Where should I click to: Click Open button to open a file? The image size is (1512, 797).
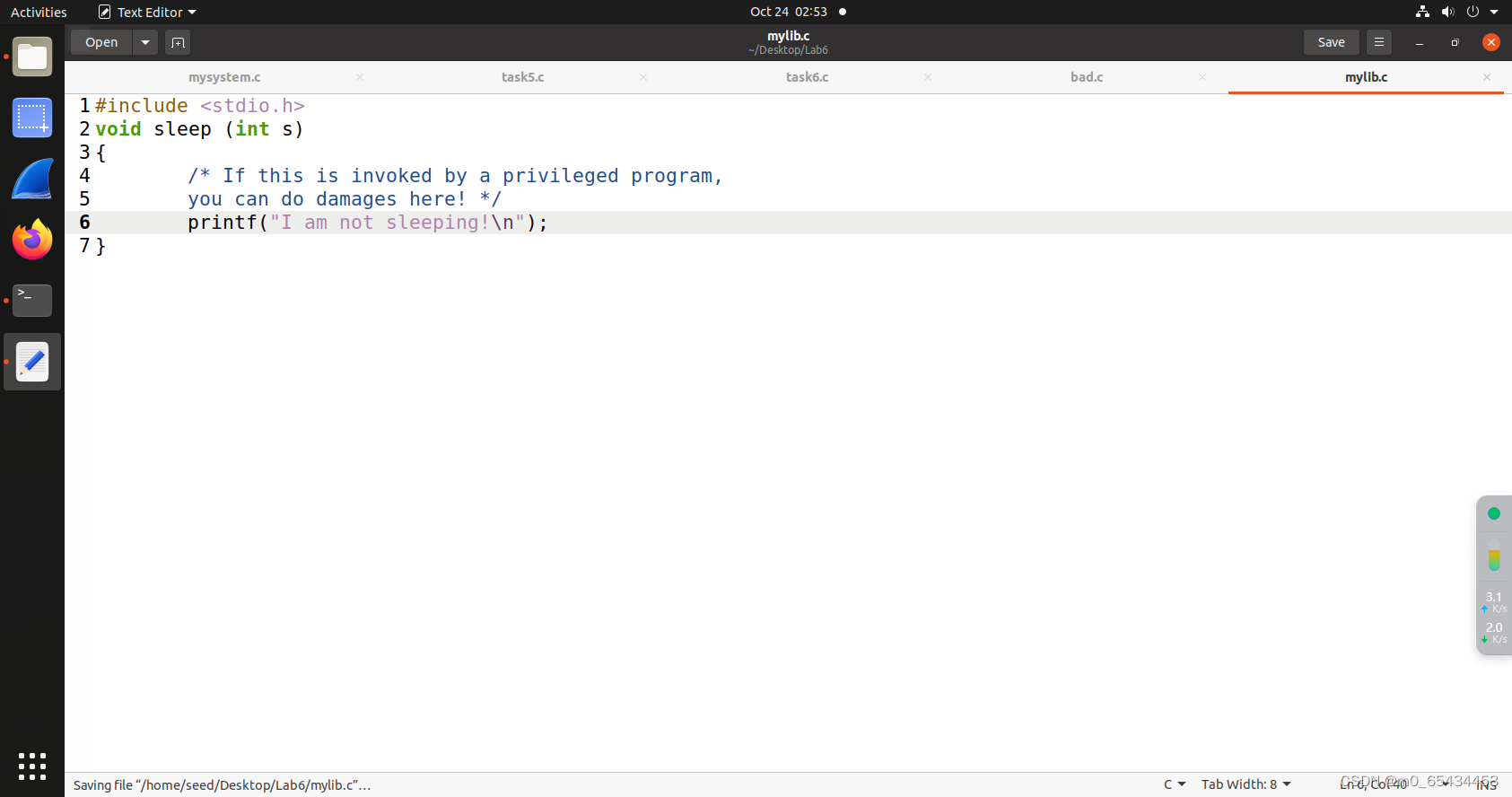click(x=101, y=42)
